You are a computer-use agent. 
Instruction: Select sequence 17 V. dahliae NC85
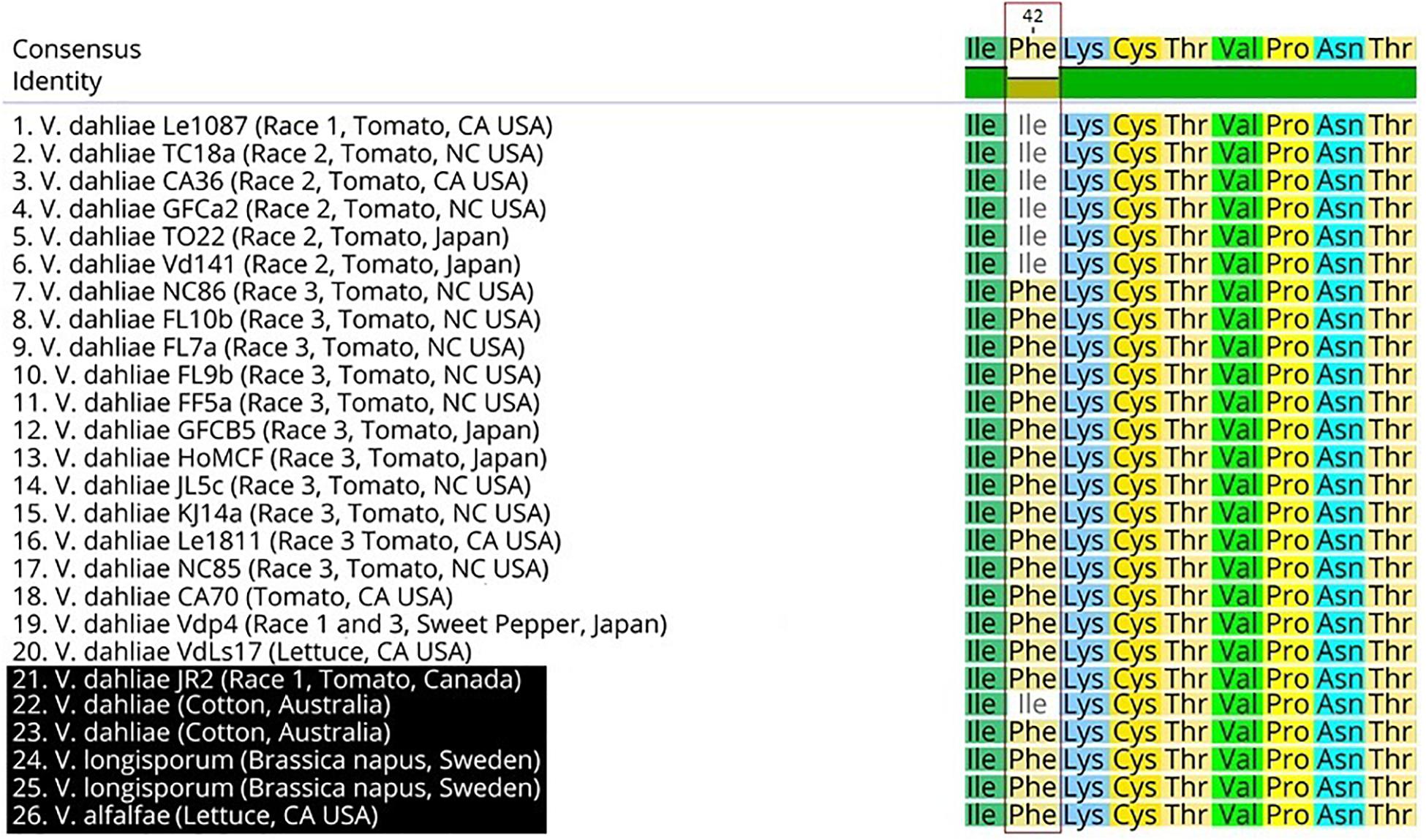coord(280,569)
